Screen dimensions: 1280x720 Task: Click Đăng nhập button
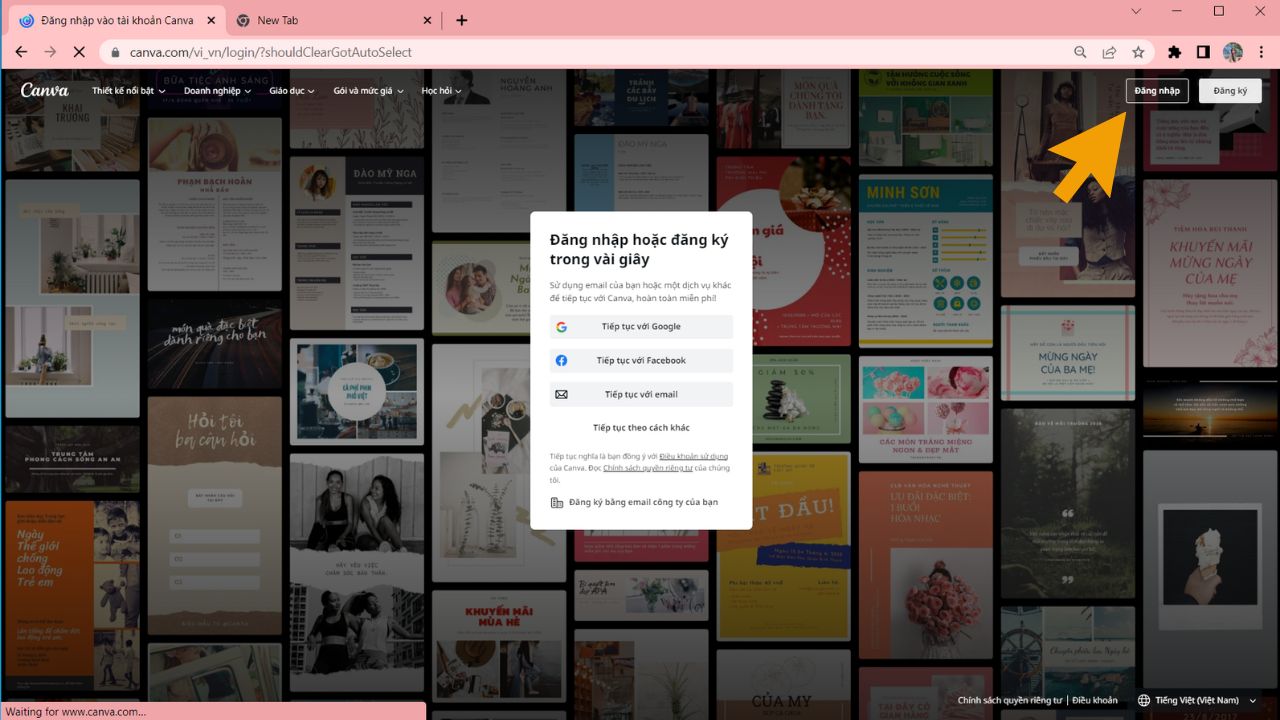click(1157, 91)
